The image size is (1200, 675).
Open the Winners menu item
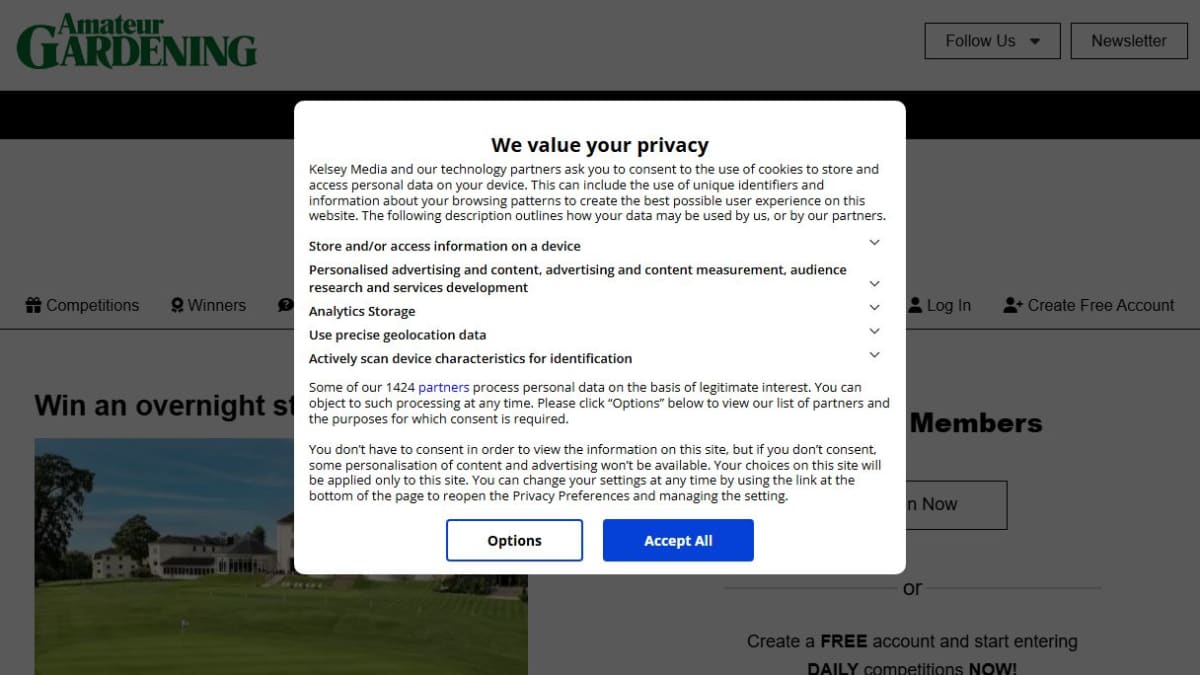216,305
